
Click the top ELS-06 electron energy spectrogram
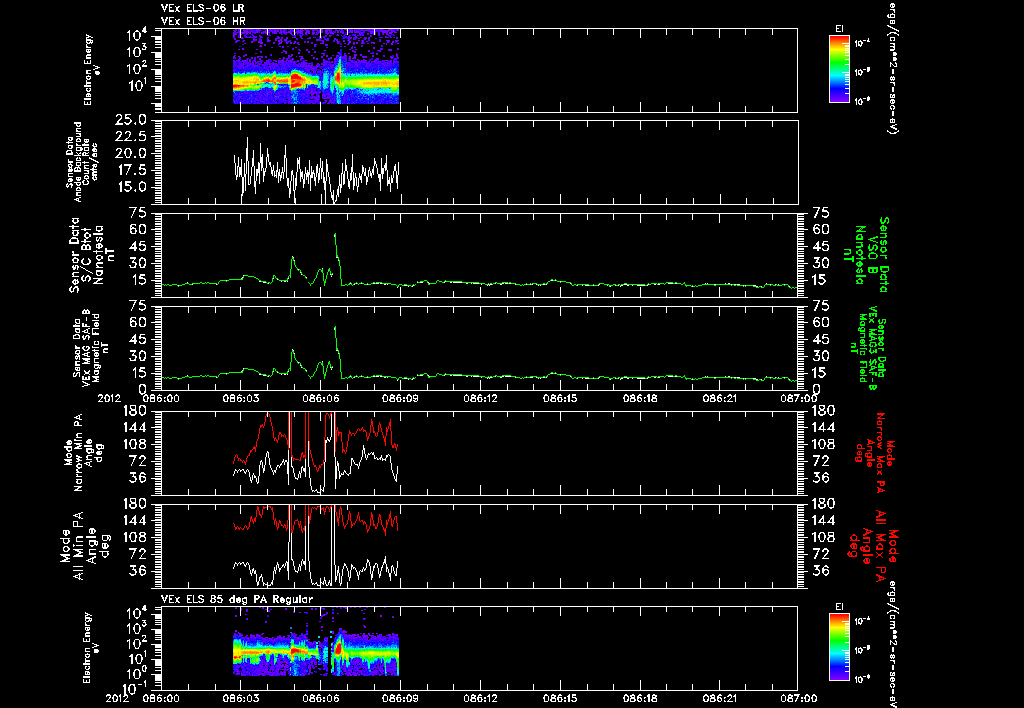click(316, 66)
